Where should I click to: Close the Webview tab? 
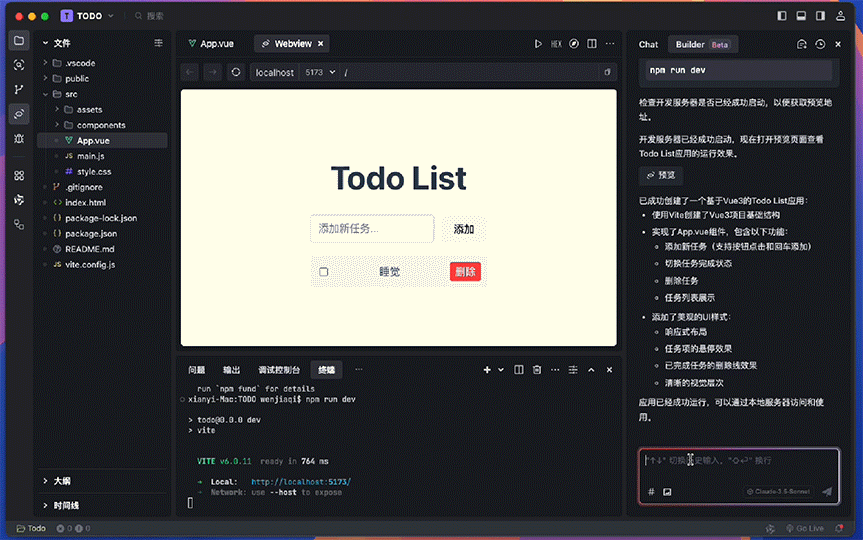point(321,44)
